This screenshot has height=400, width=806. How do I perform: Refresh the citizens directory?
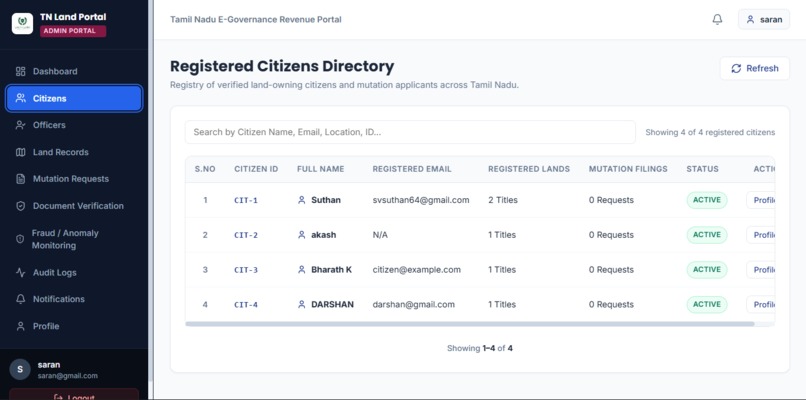(x=755, y=68)
